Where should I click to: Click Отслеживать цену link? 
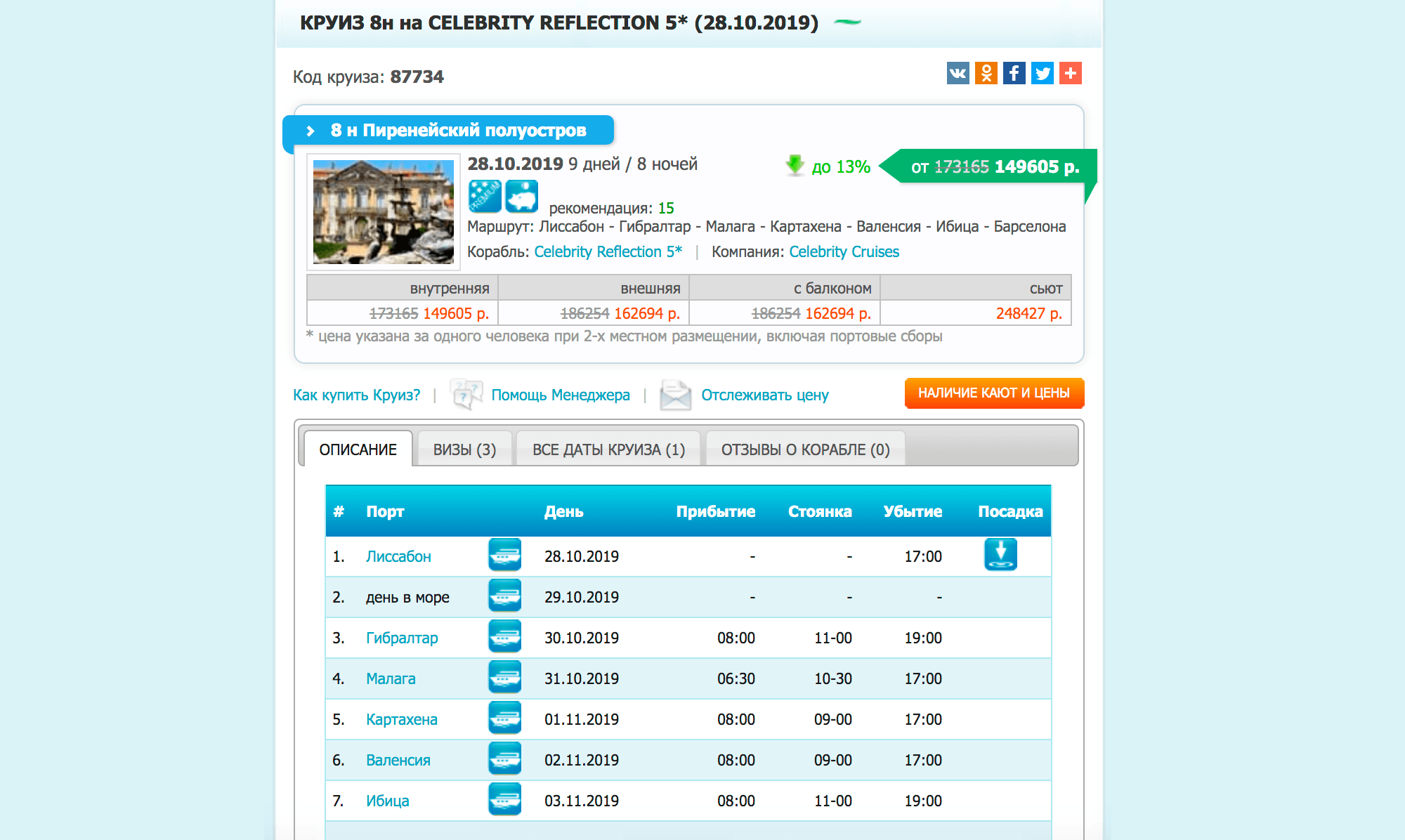point(765,395)
